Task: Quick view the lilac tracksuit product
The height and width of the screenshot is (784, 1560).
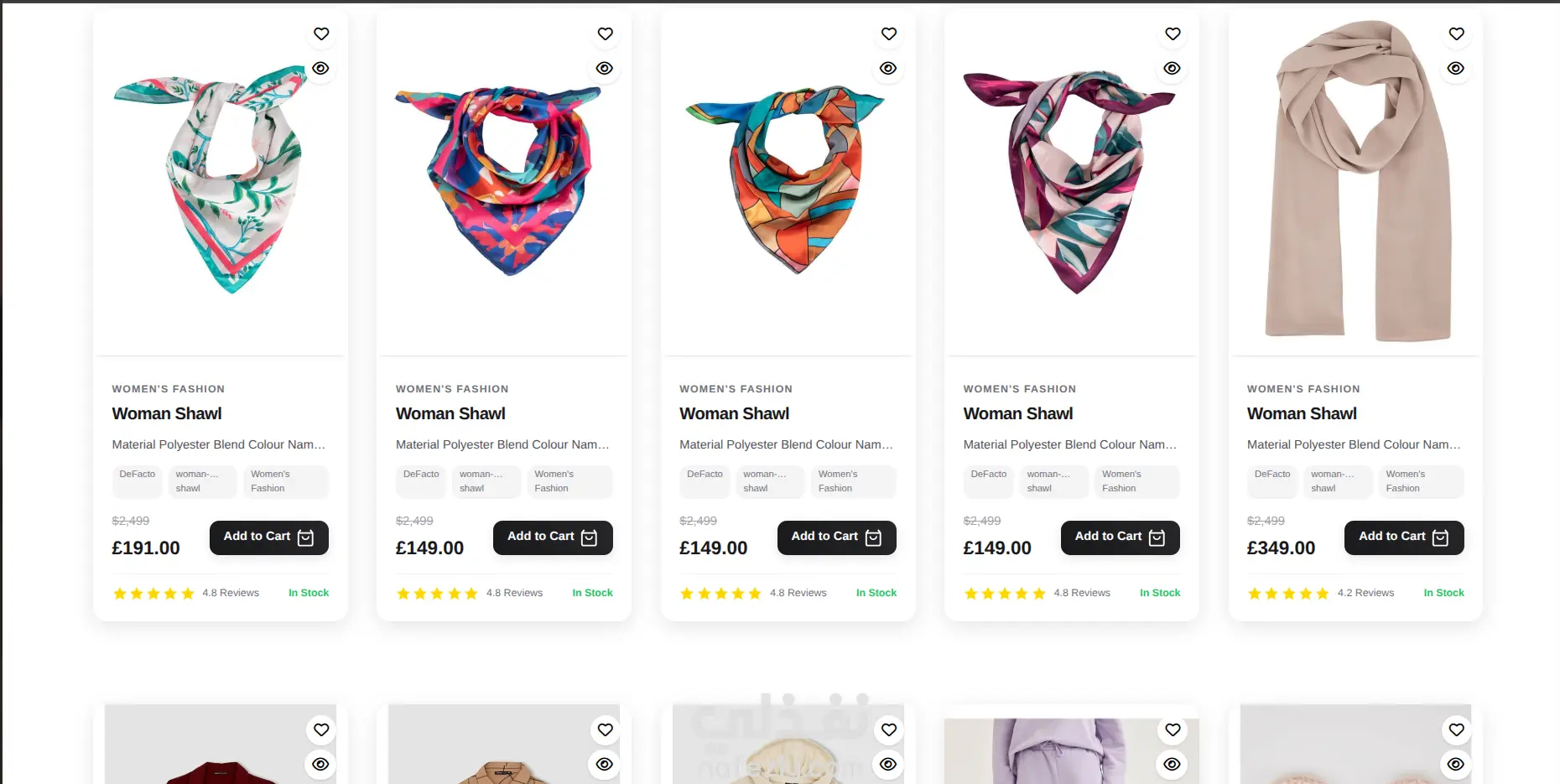Action: (x=1173, y=765)
